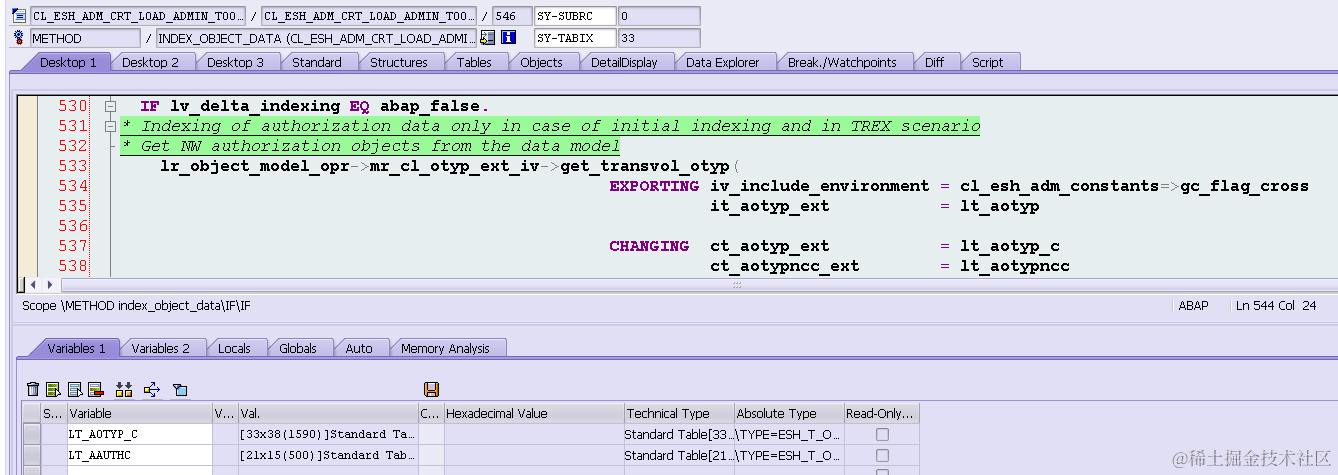Toggle Read-Only checkbox for LT_AOTYP_C
The height and width of the screenshot is (475, 1338).
(882, 434)
